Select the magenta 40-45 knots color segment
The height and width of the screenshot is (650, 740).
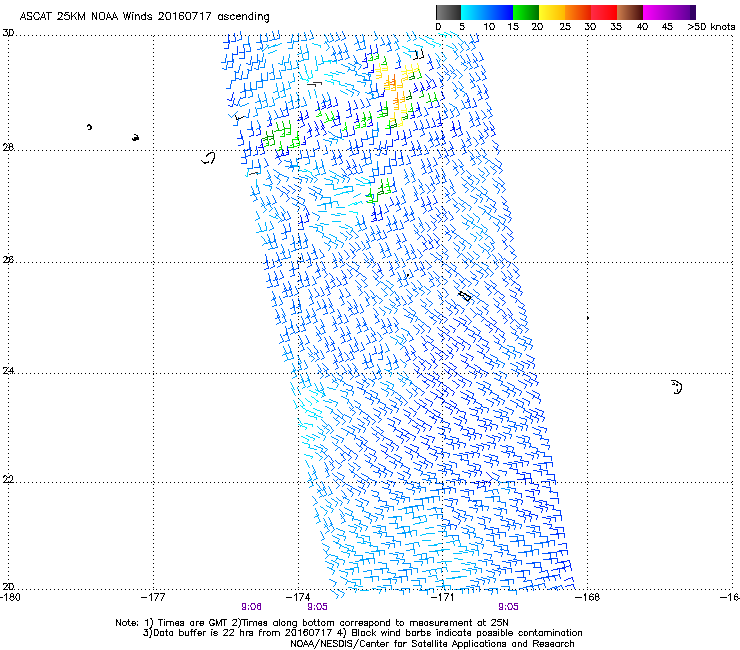tap(656, 12)
